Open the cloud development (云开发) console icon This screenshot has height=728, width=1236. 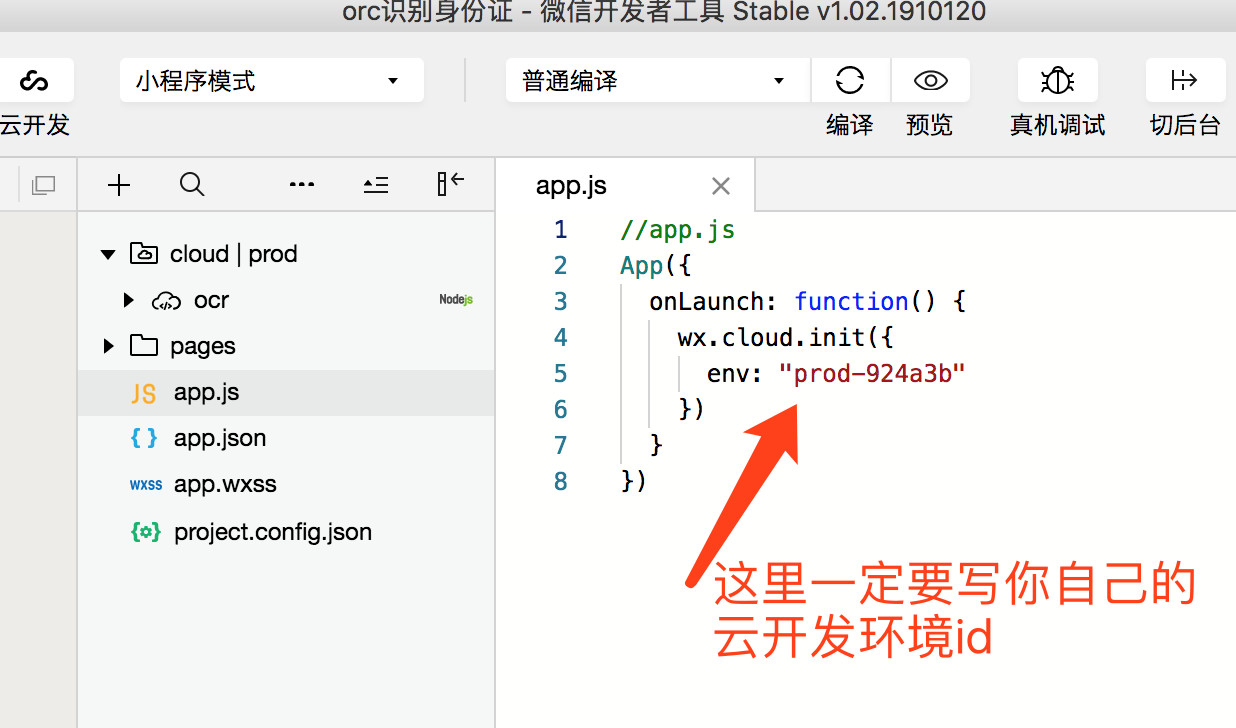[x=34, y=81]
